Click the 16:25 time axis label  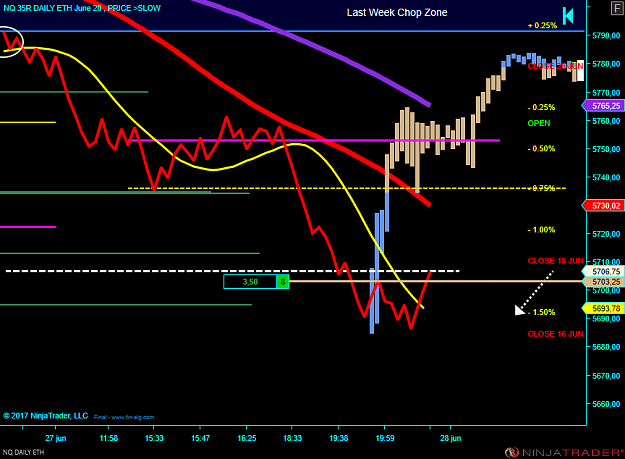coord(247,438)
